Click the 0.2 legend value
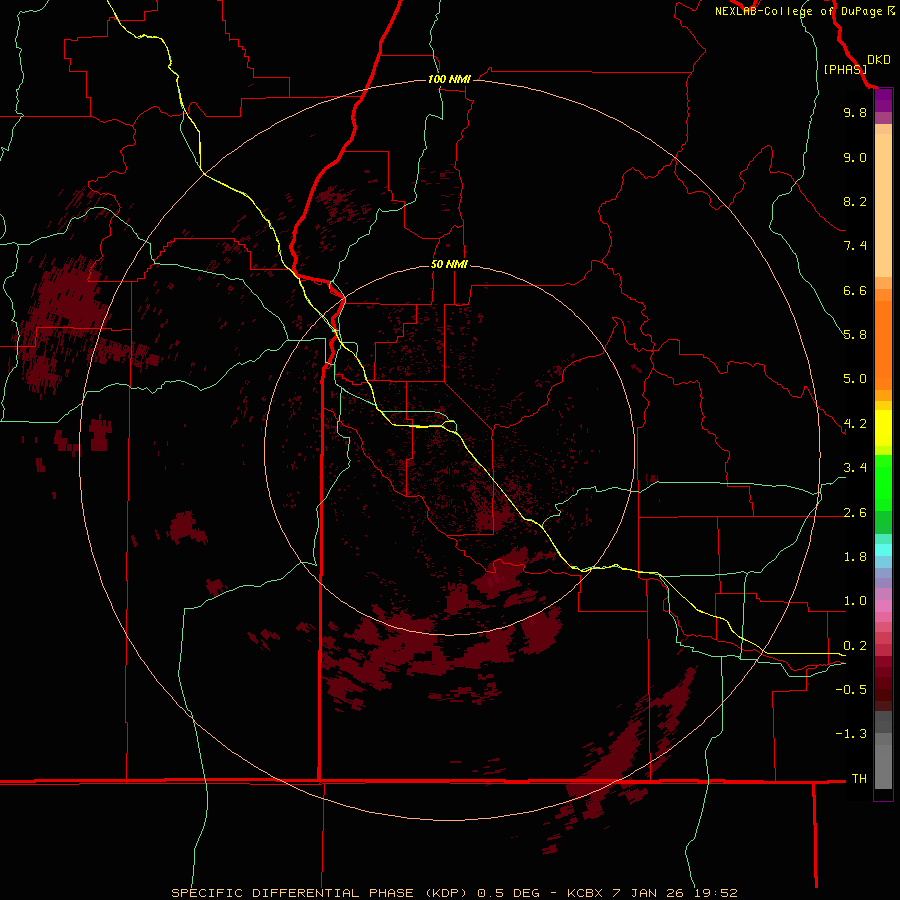The image size is (900, 900). (855, 646)
